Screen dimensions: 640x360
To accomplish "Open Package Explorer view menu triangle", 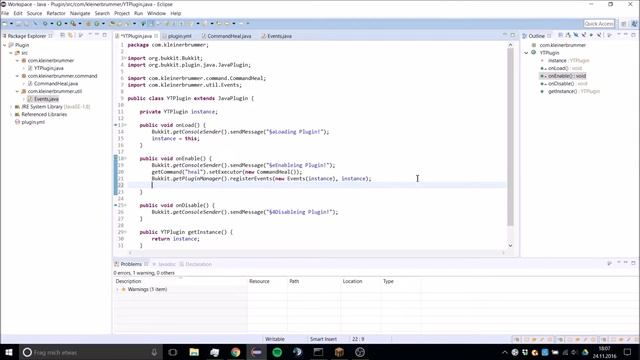I will [x=80, y=36].
